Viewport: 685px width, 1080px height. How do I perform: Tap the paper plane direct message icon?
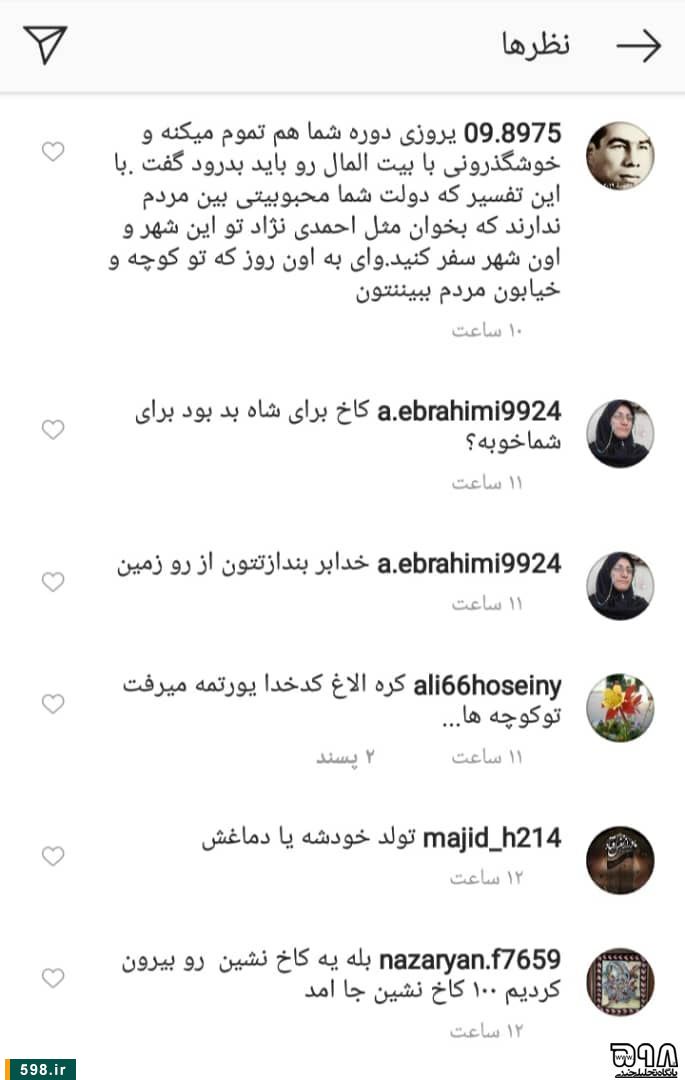[x=45, y=44]
